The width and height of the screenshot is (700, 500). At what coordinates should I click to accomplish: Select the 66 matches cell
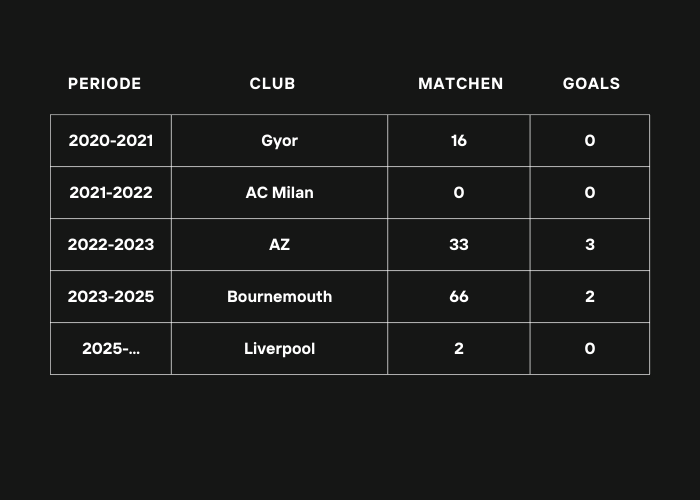click(459, 296)
